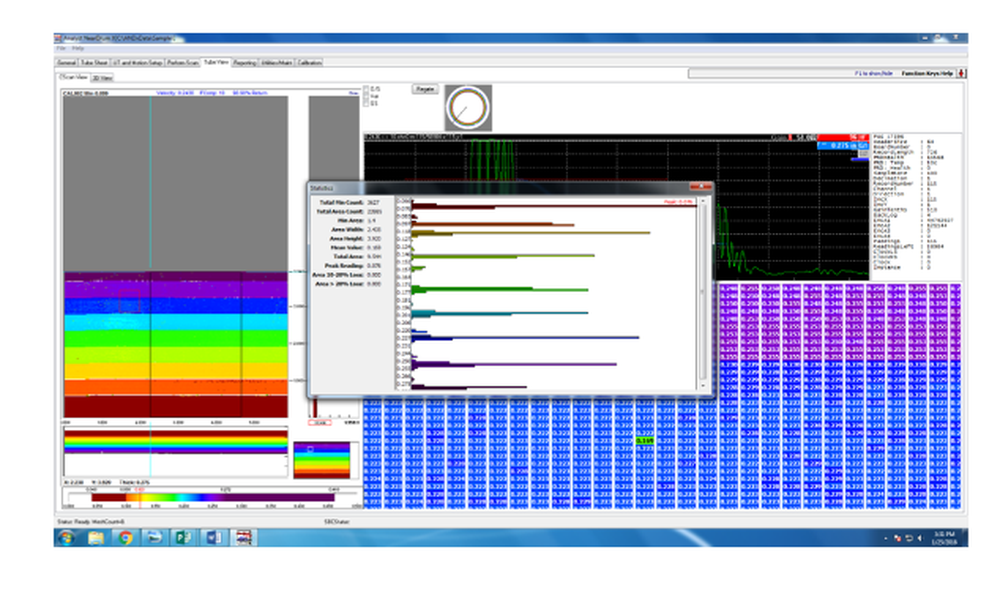Click the Statistics scrollbar up arrow
Screen dimensions: 1000x599
(x=703, y=201)
